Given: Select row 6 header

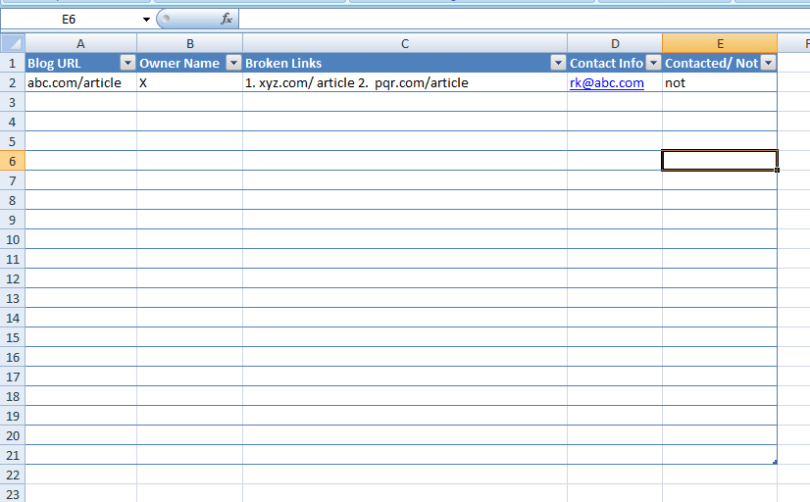Looking at the screenshot, I should point(12,161).
